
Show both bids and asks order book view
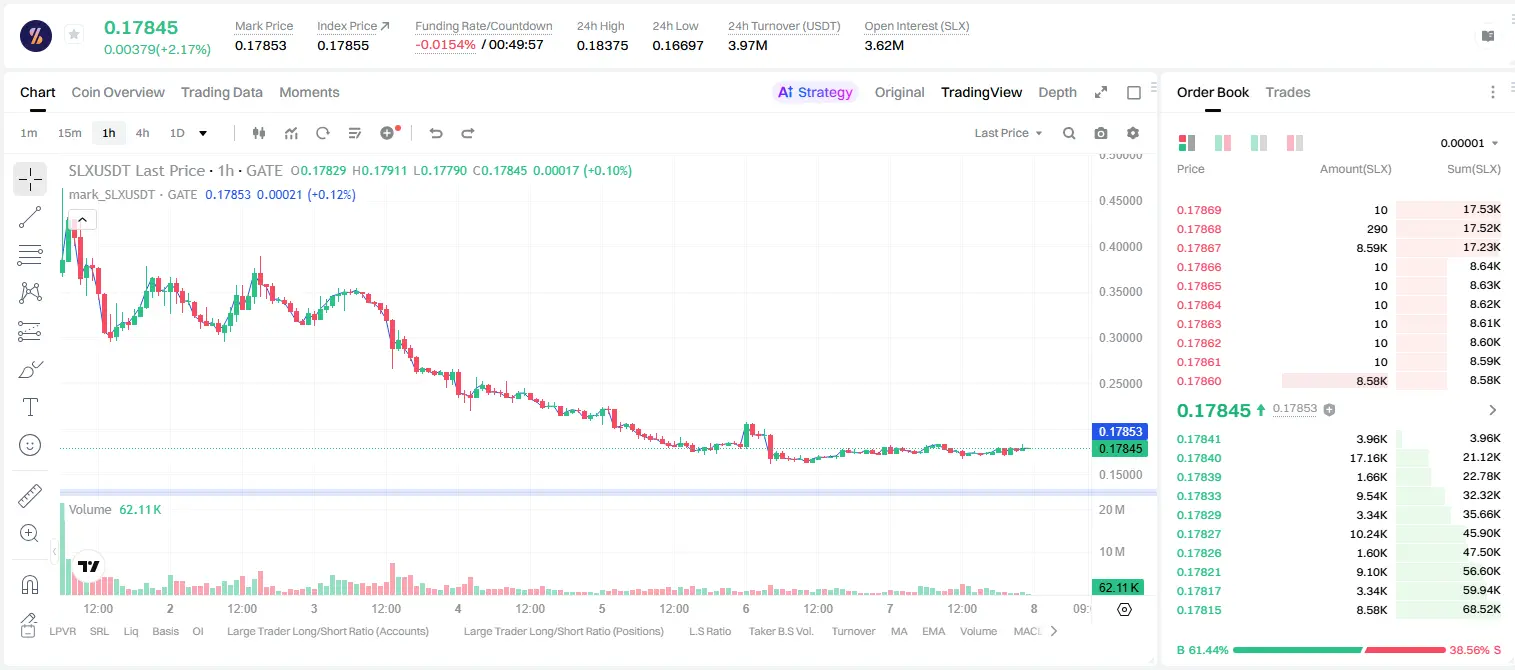coord(1187,143)
